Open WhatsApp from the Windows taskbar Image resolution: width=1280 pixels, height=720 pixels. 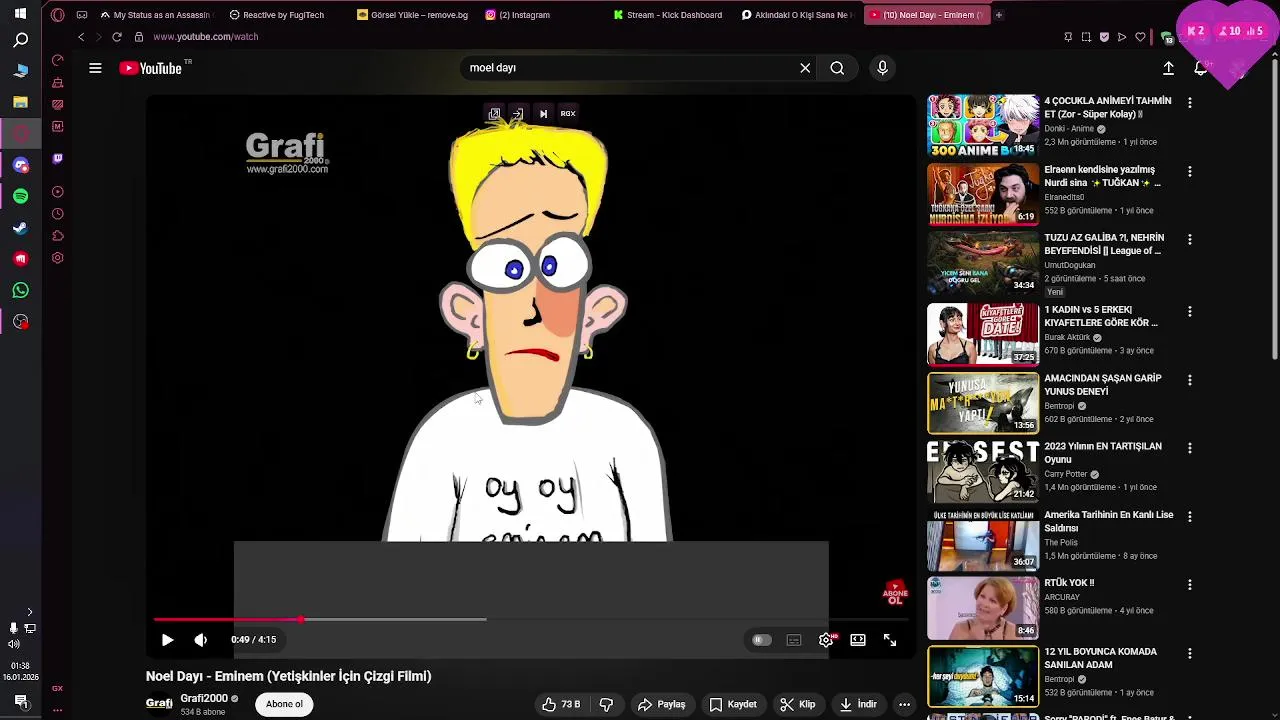point(20,290)
